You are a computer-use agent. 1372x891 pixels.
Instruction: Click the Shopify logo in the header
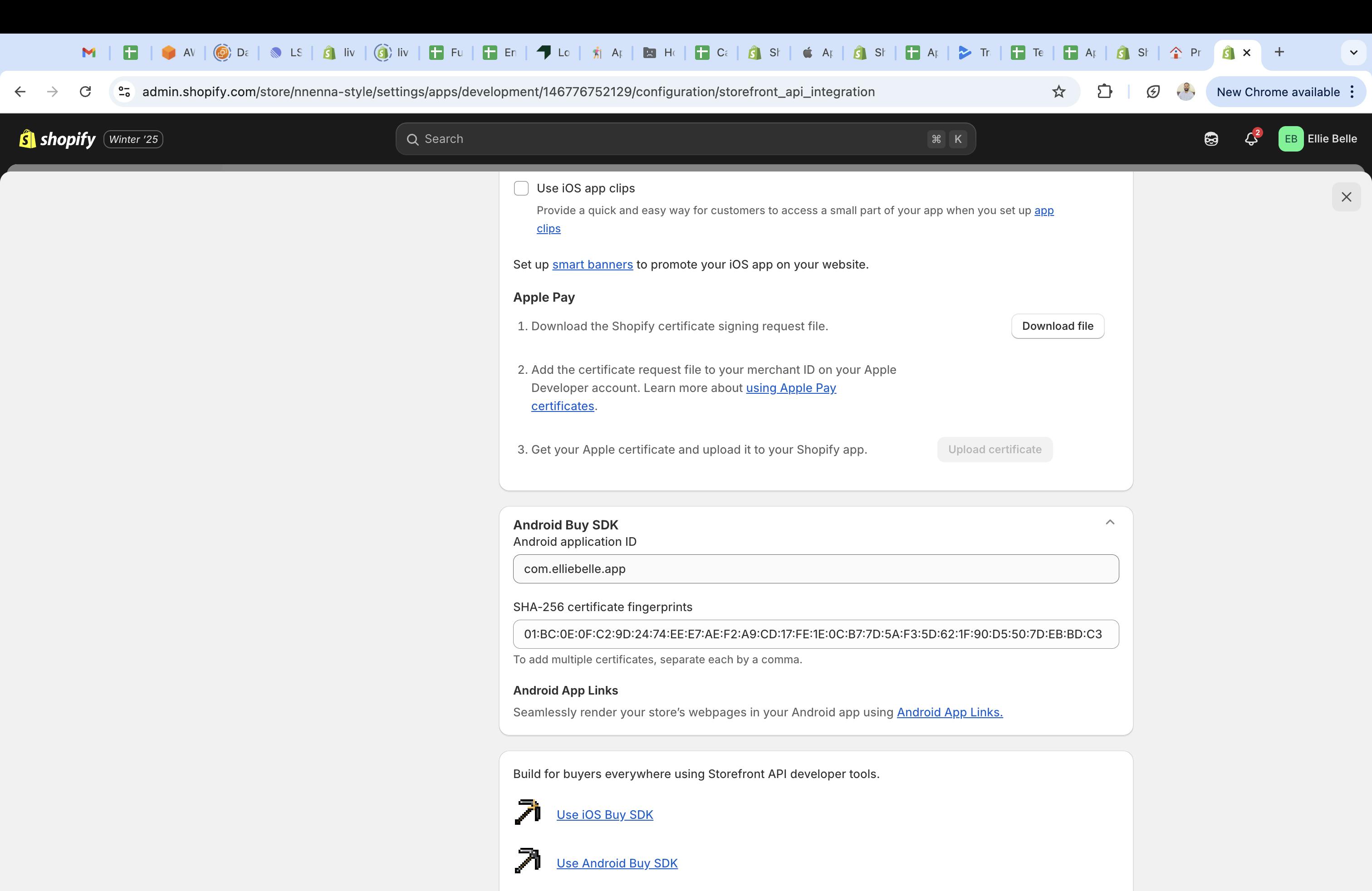[x=57, y=139]
